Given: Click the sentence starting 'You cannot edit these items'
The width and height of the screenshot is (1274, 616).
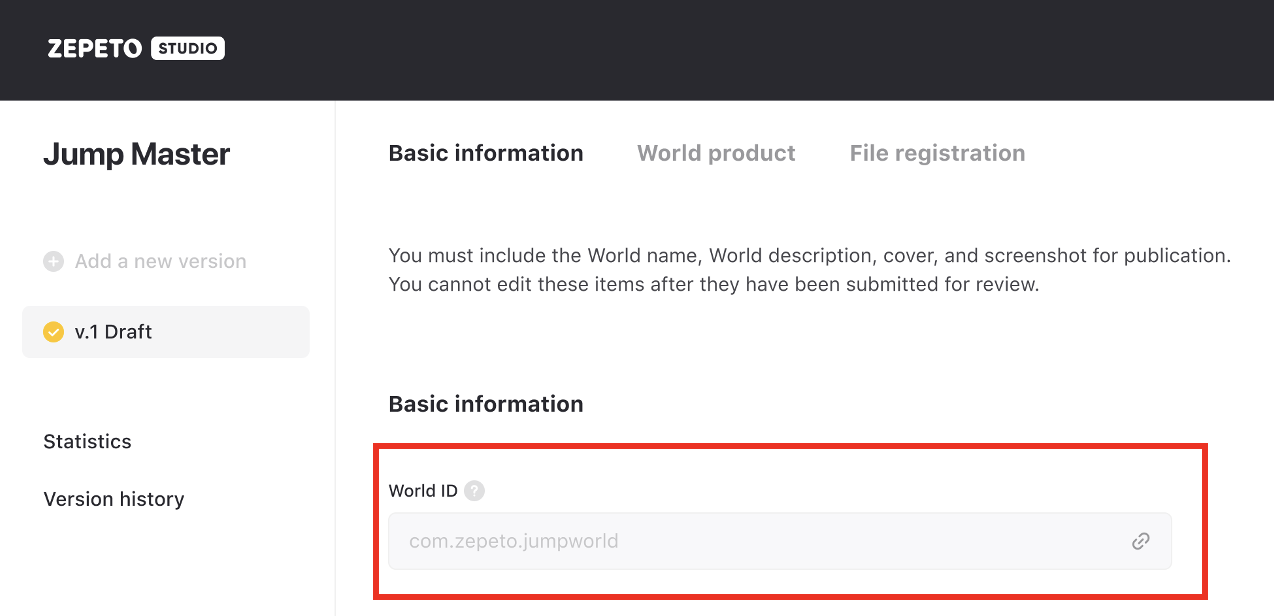Looking at the screenshot, I should click(x=714, y=285).
